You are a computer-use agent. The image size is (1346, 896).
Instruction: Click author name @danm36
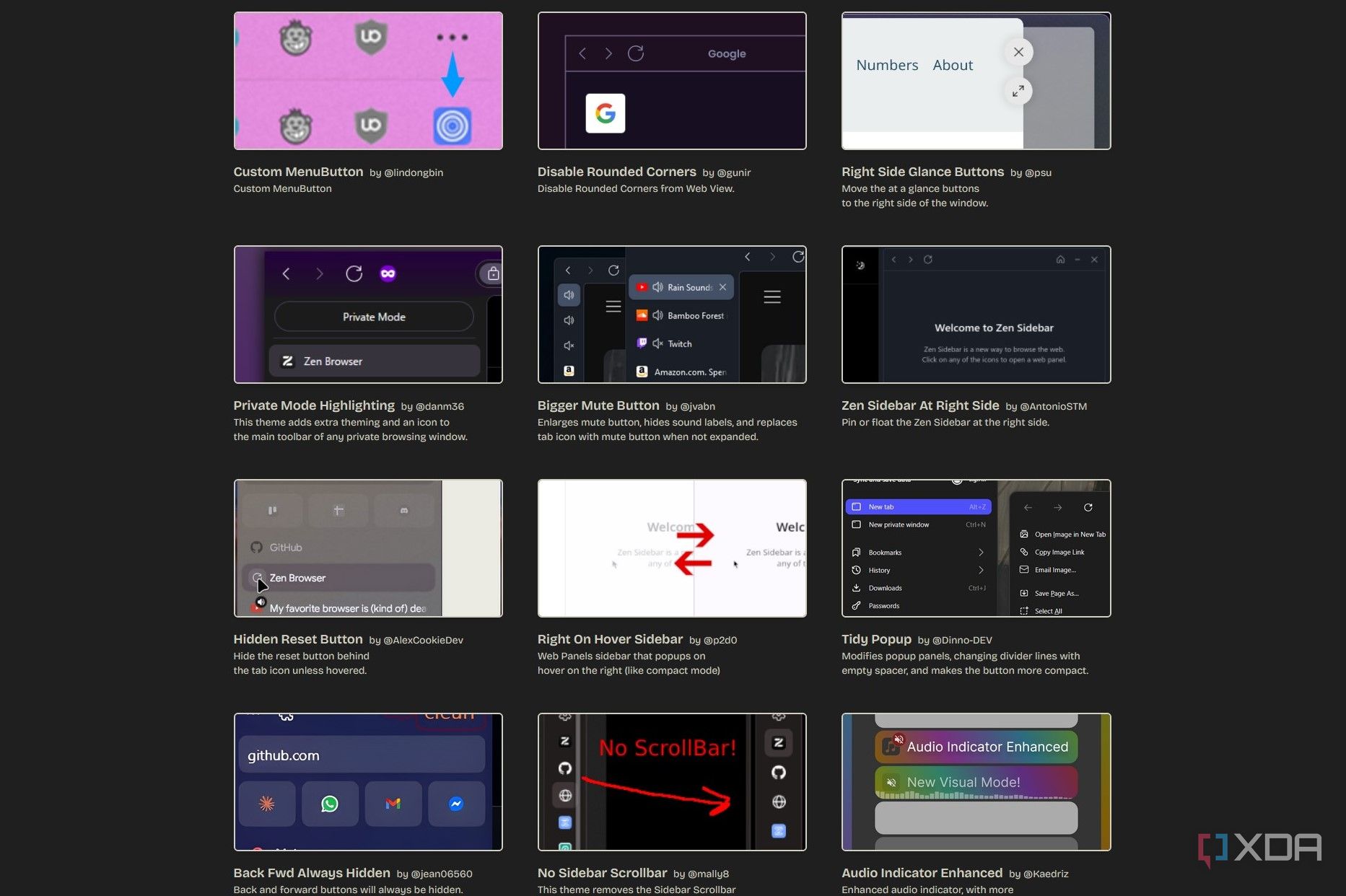(x=440, y=406)
